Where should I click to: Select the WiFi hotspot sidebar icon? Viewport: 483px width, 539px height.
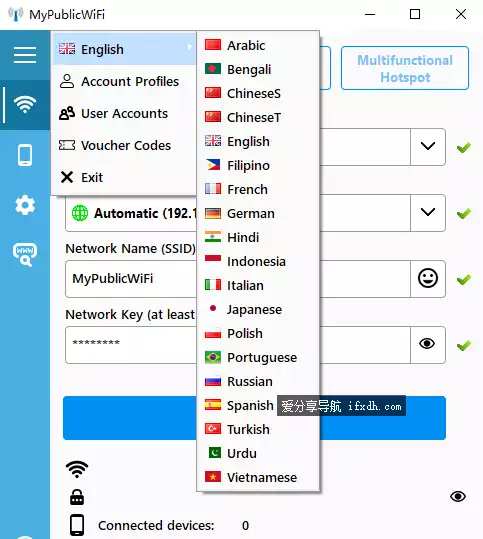pos(25,104)
